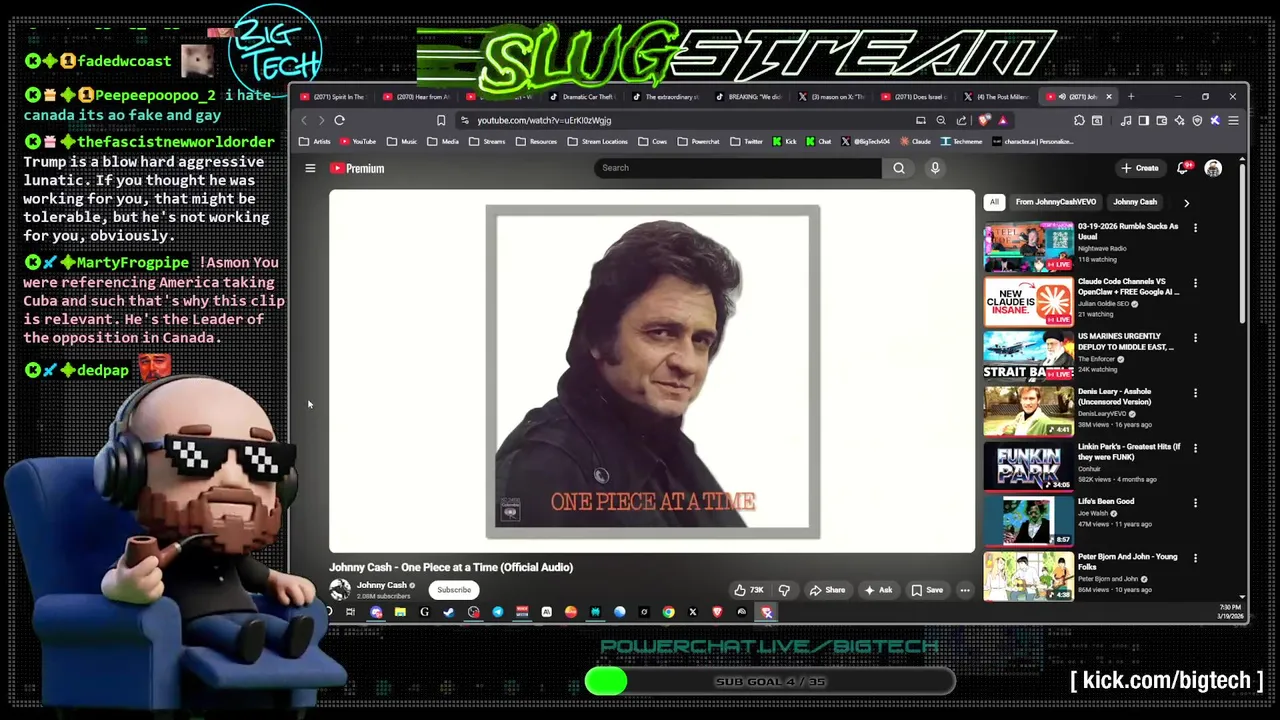This screenshot has height=720, width=1280.
Task: Click the Ask button
Action: pos(878,590)
